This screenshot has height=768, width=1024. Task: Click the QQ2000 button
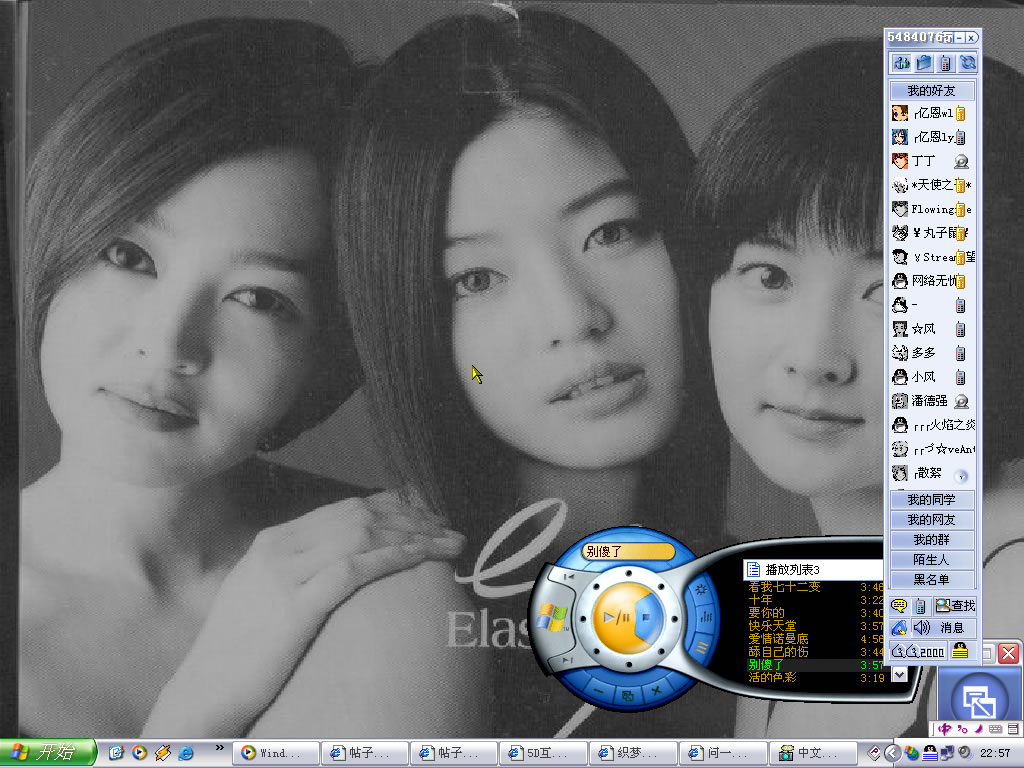(x=918, y=651)
